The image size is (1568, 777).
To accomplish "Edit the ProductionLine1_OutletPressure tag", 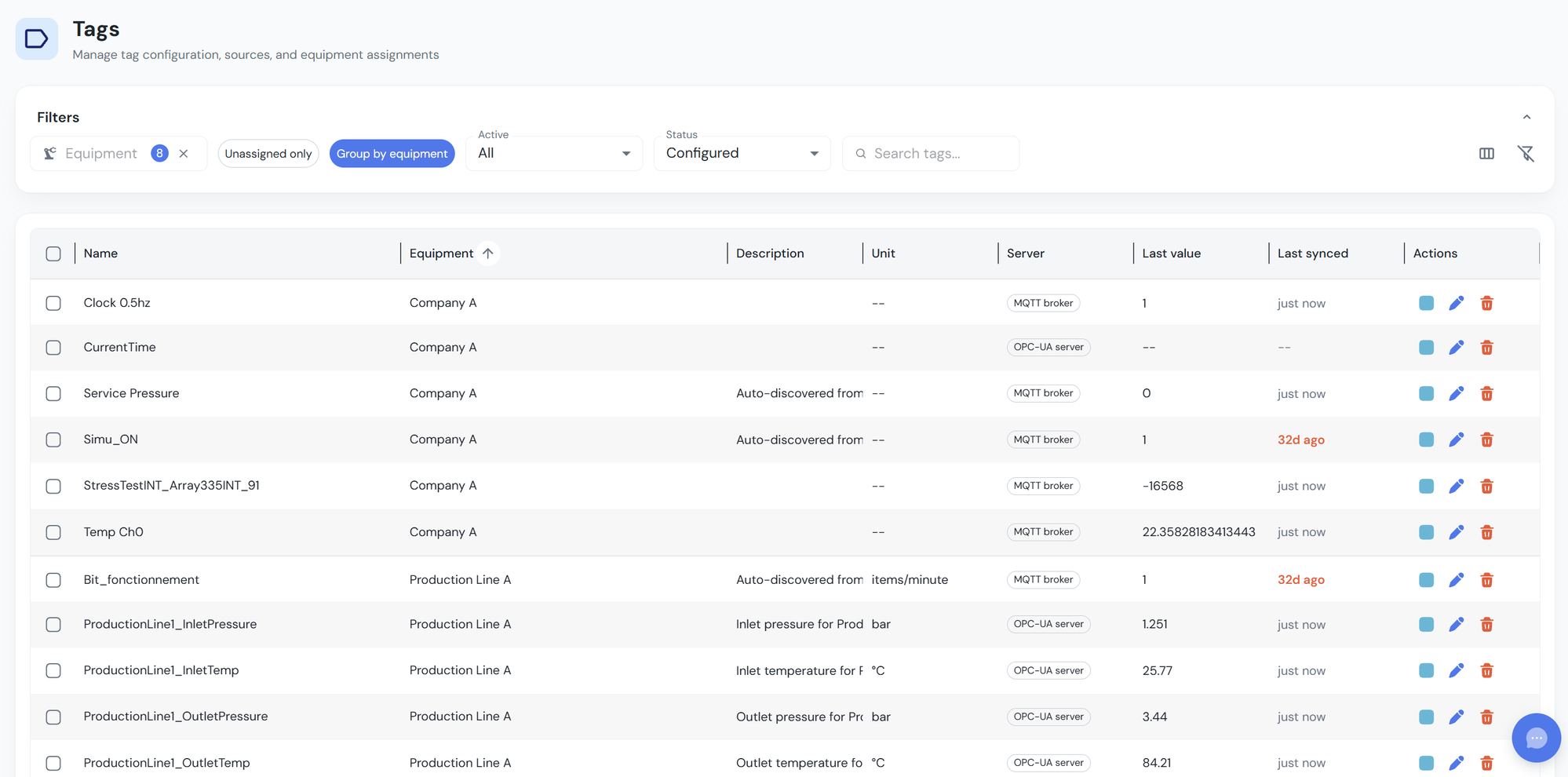I will point(1457,717).
